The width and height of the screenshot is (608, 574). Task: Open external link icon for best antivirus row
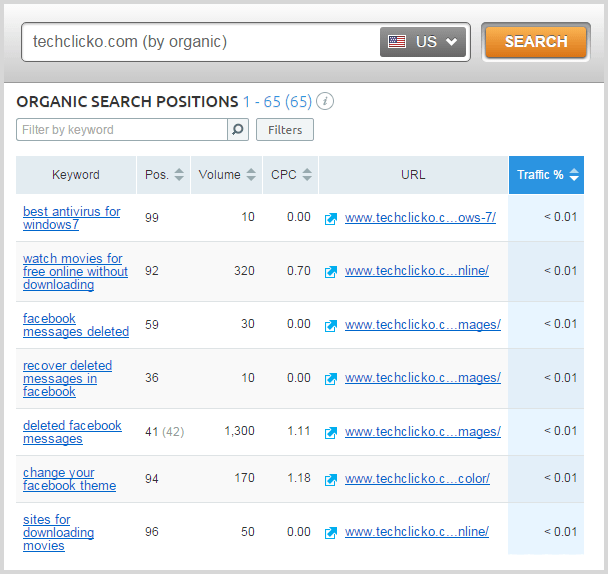[x=331, y=218]
